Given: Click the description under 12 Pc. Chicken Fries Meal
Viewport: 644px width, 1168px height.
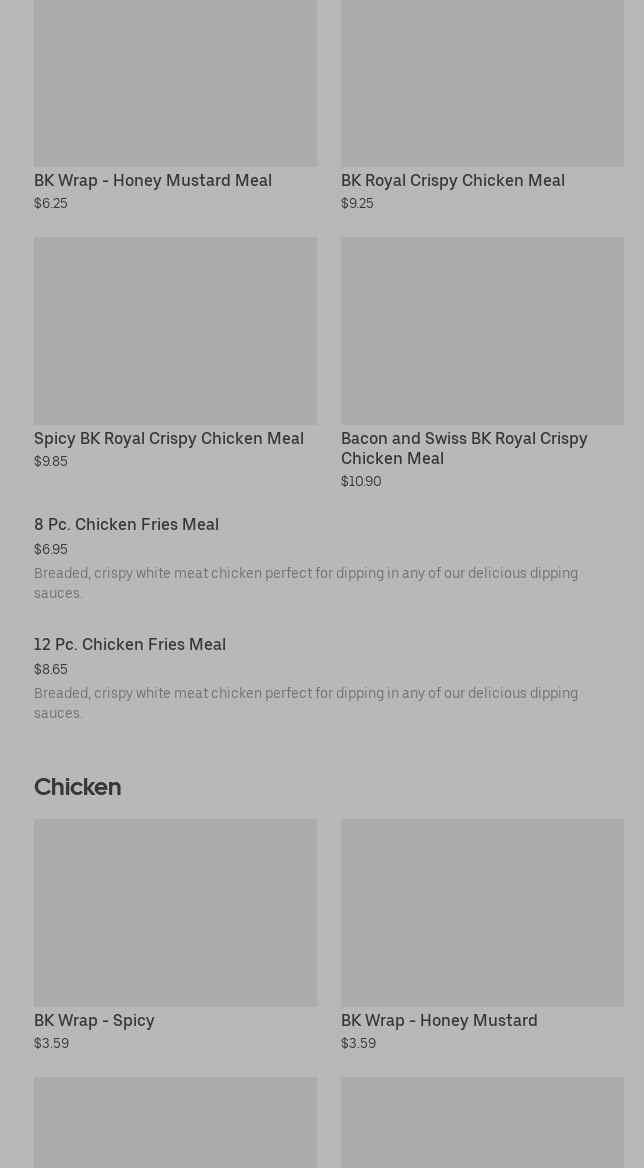Looking at the screenshot, I should pos(306,703).
